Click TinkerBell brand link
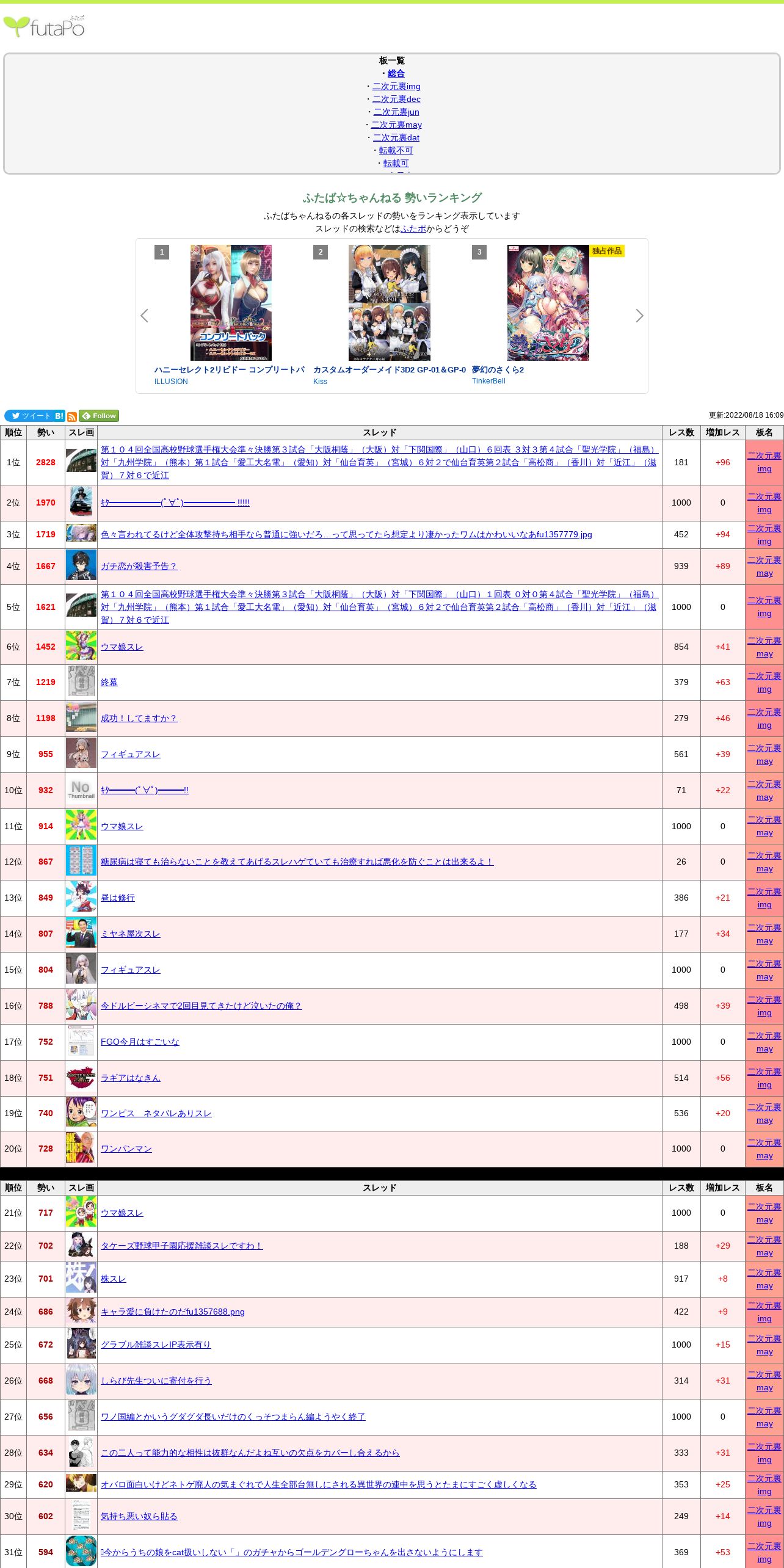 (488, 381)
